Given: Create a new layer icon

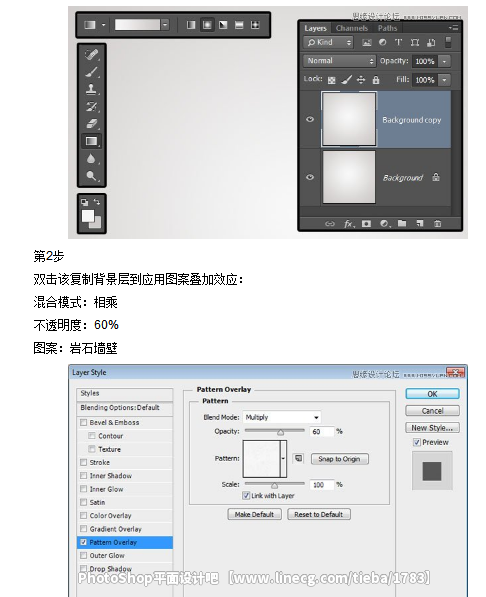Looking at the screenshot, I should pyautogui.click(x=420, y=223).
